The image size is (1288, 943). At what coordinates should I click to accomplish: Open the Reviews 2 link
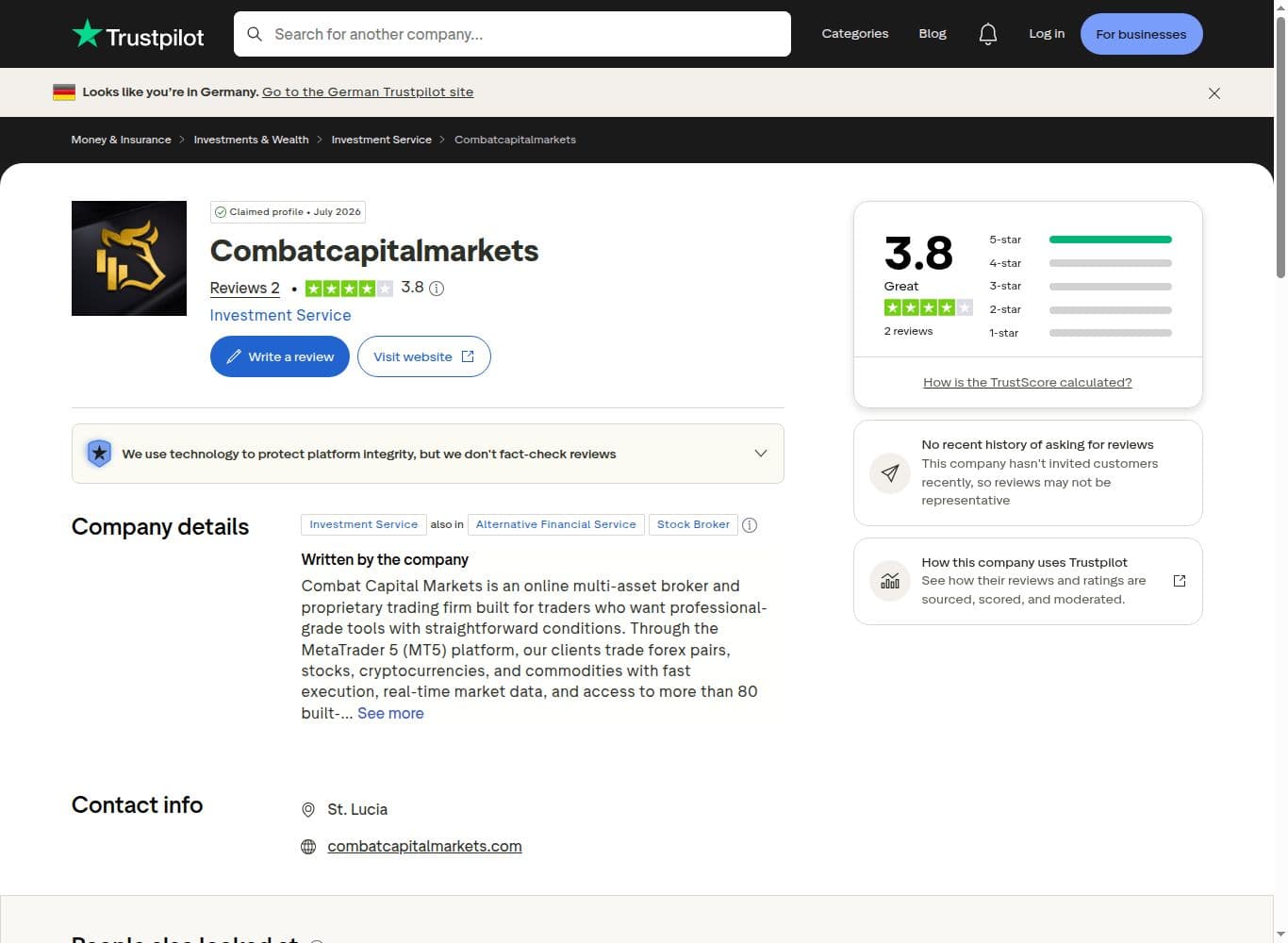point(245,289)
